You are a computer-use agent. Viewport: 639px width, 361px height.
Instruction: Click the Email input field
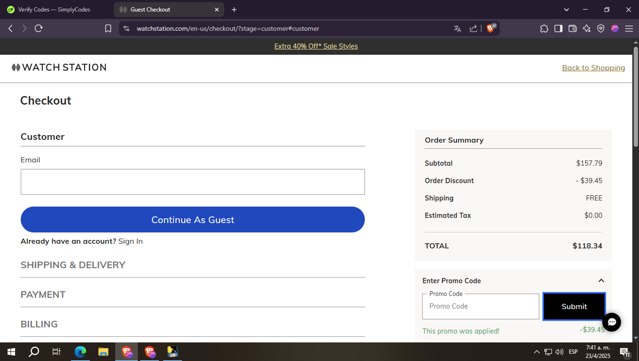click(x=193, y=182)
